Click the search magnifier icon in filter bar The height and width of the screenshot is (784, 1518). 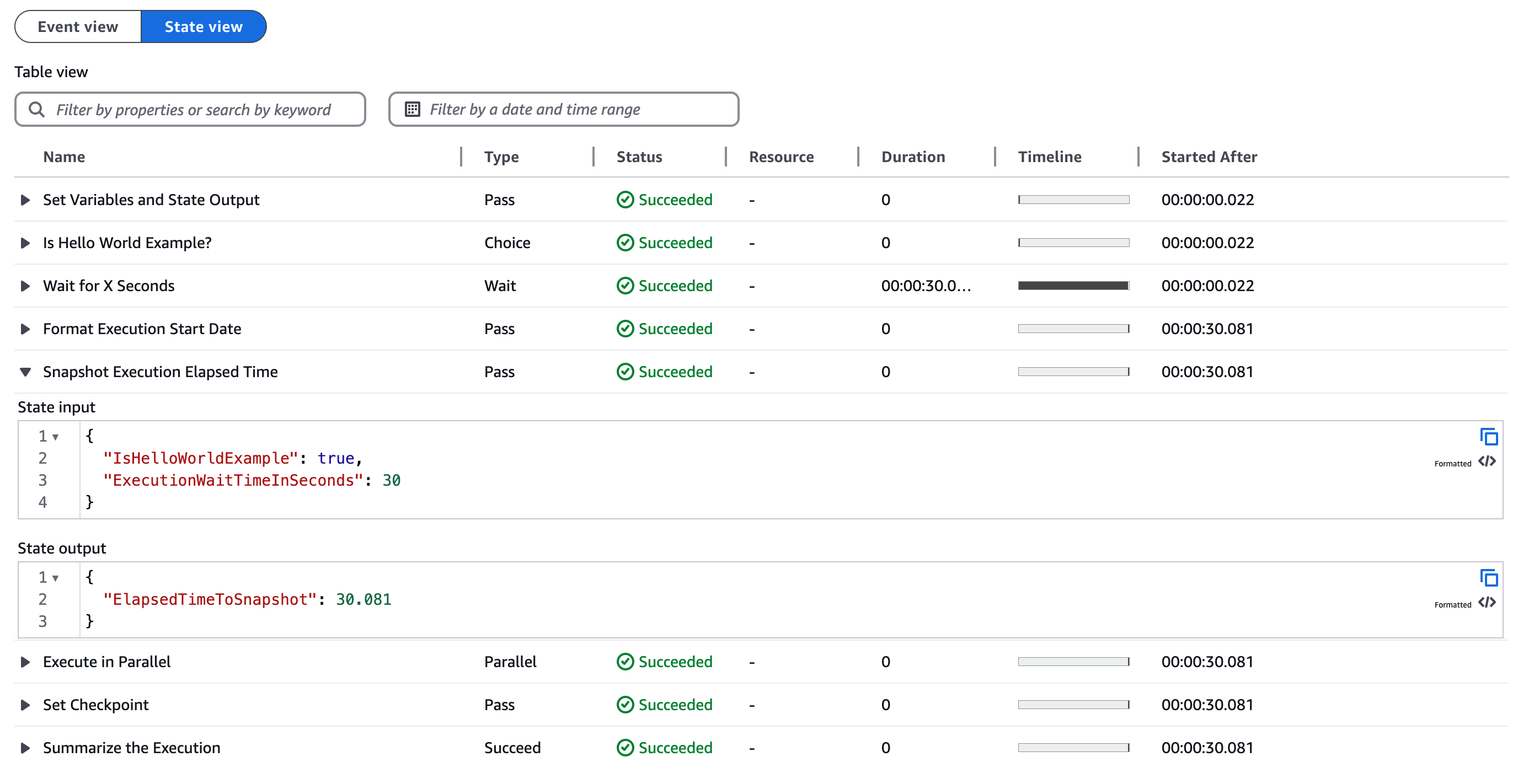coord(37,109)
